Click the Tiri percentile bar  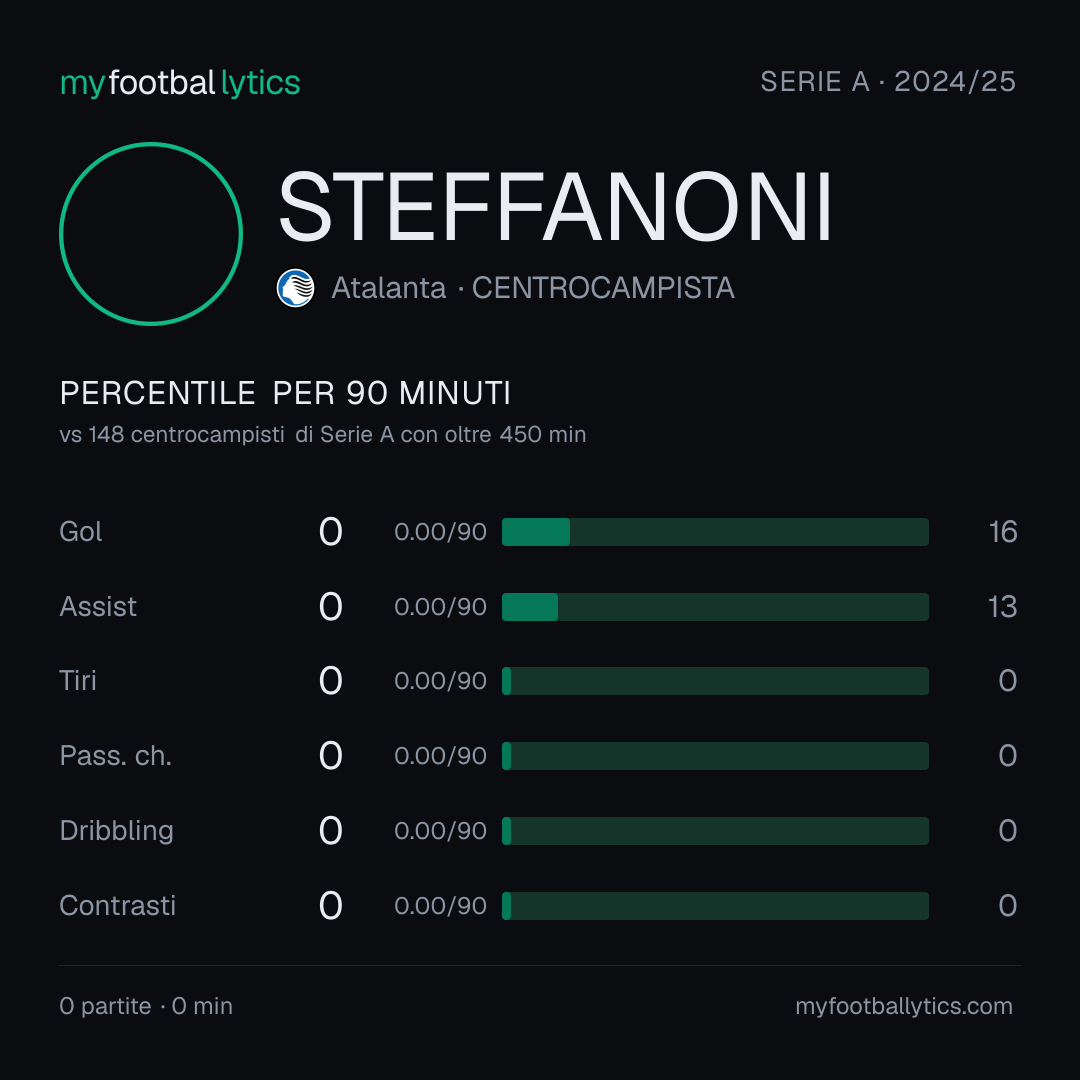pyautogui.click(x=715, y=681)
